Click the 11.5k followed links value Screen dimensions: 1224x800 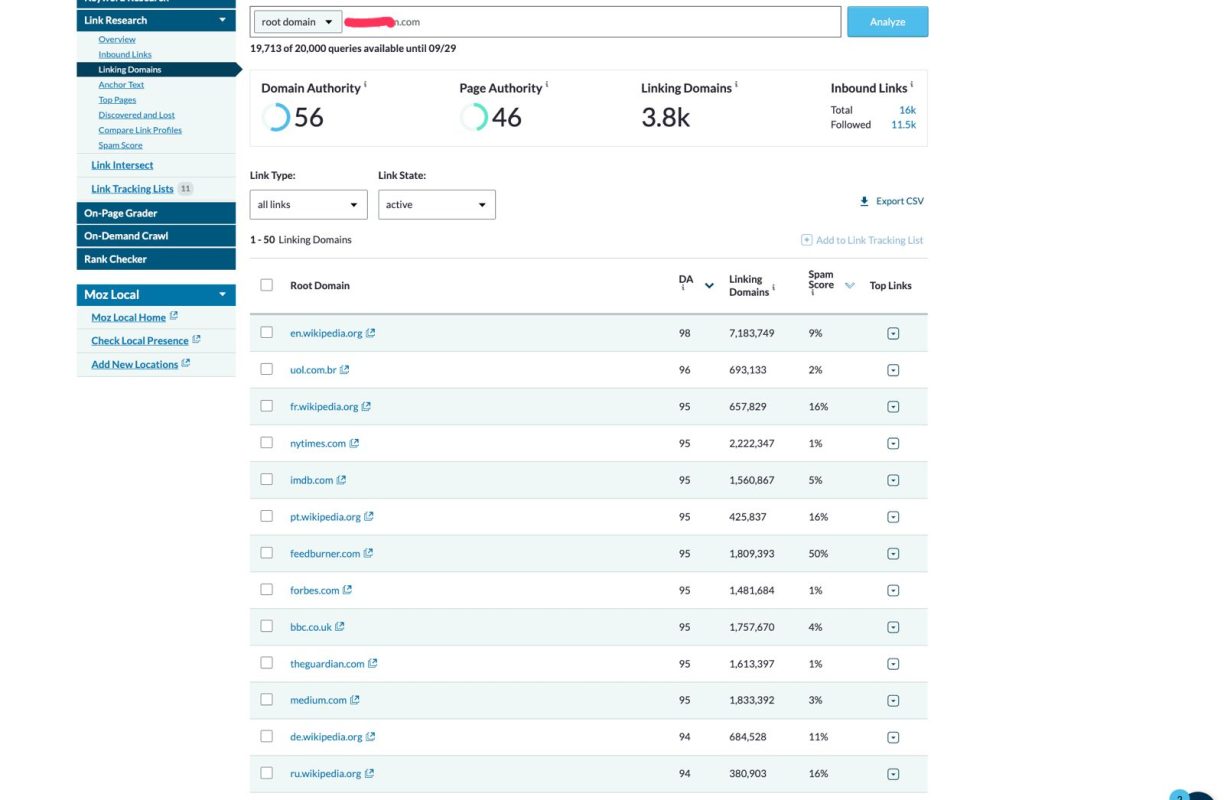903,125
